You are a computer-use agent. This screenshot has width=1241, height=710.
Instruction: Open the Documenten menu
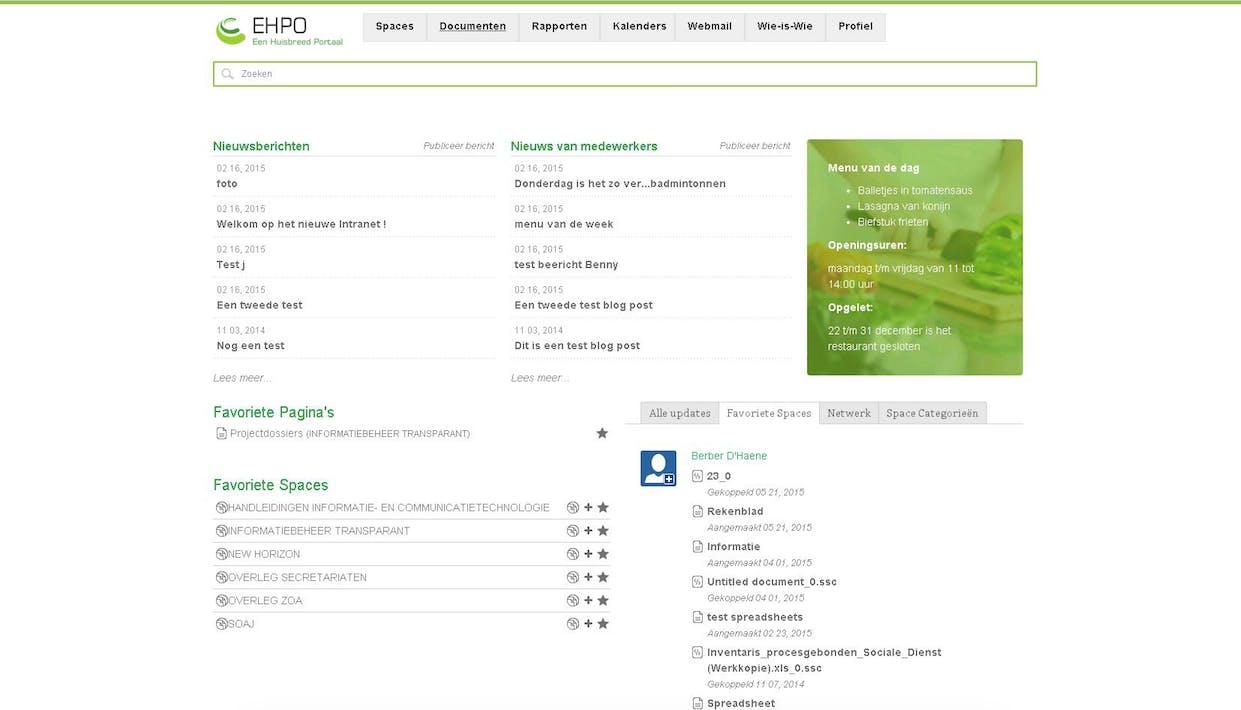(473, 27)
